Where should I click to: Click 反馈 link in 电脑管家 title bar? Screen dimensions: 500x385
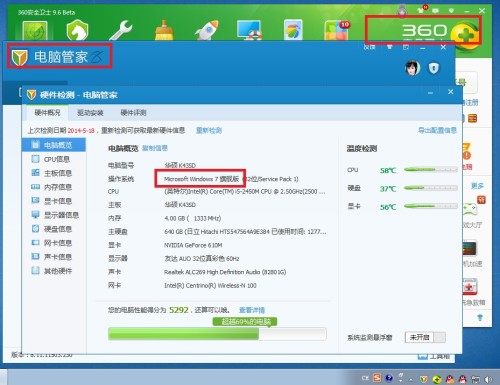(369, 47)
